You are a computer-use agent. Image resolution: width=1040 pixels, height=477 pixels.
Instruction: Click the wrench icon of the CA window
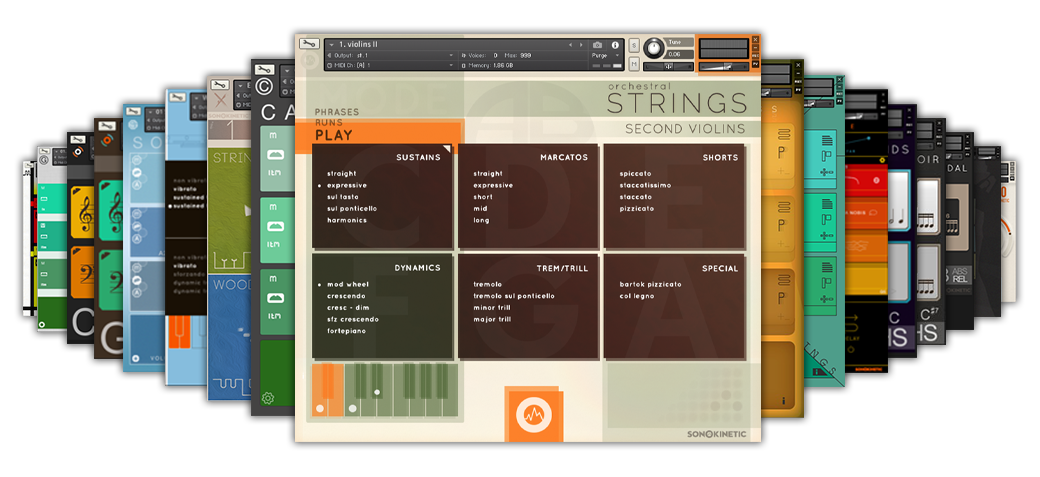coord(264,69)
